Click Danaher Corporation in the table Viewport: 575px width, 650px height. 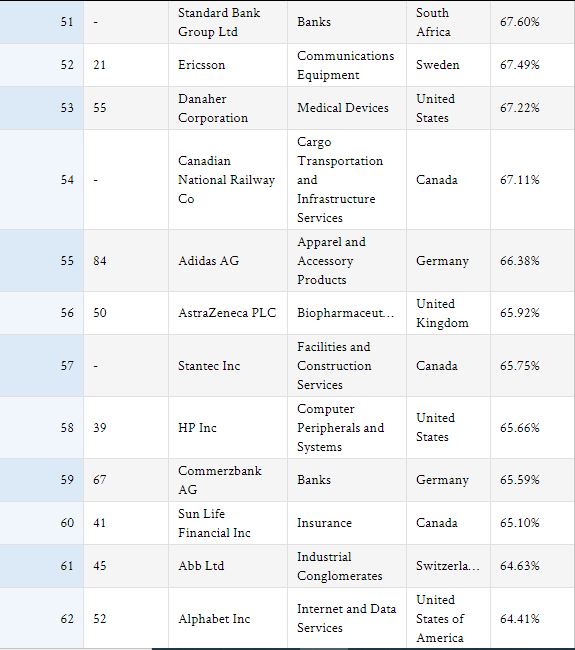click(x=228, y=108)
